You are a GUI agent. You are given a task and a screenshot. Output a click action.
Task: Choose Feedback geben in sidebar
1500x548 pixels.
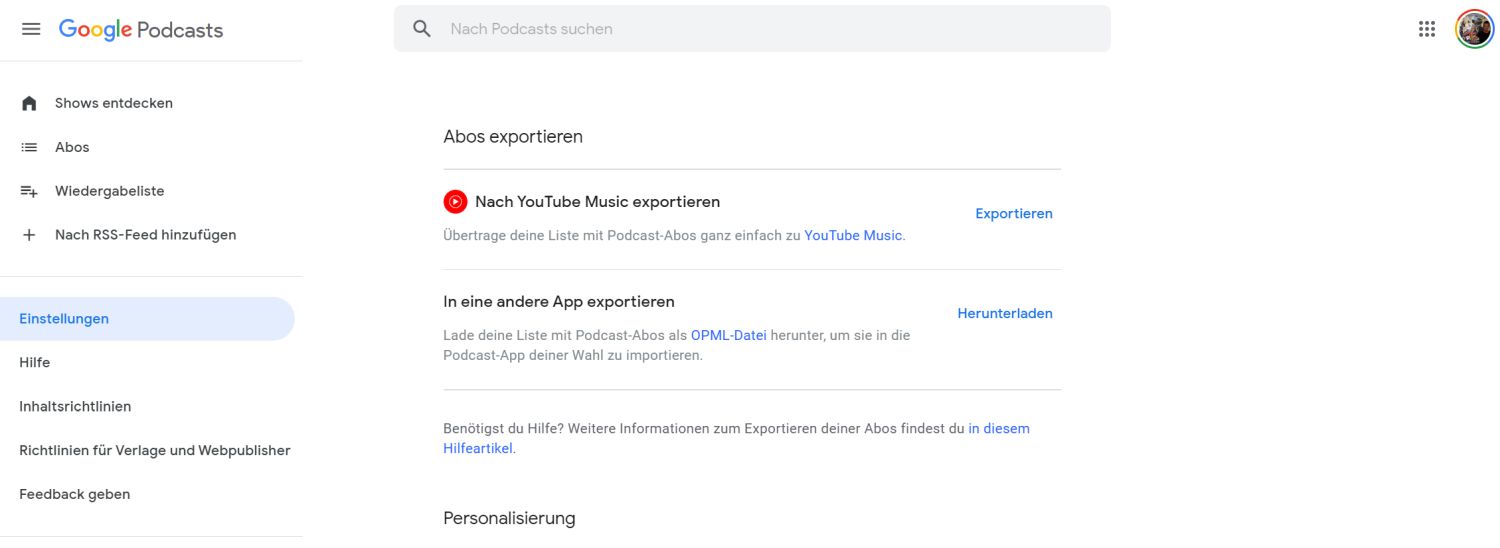[x=75, y=495]
